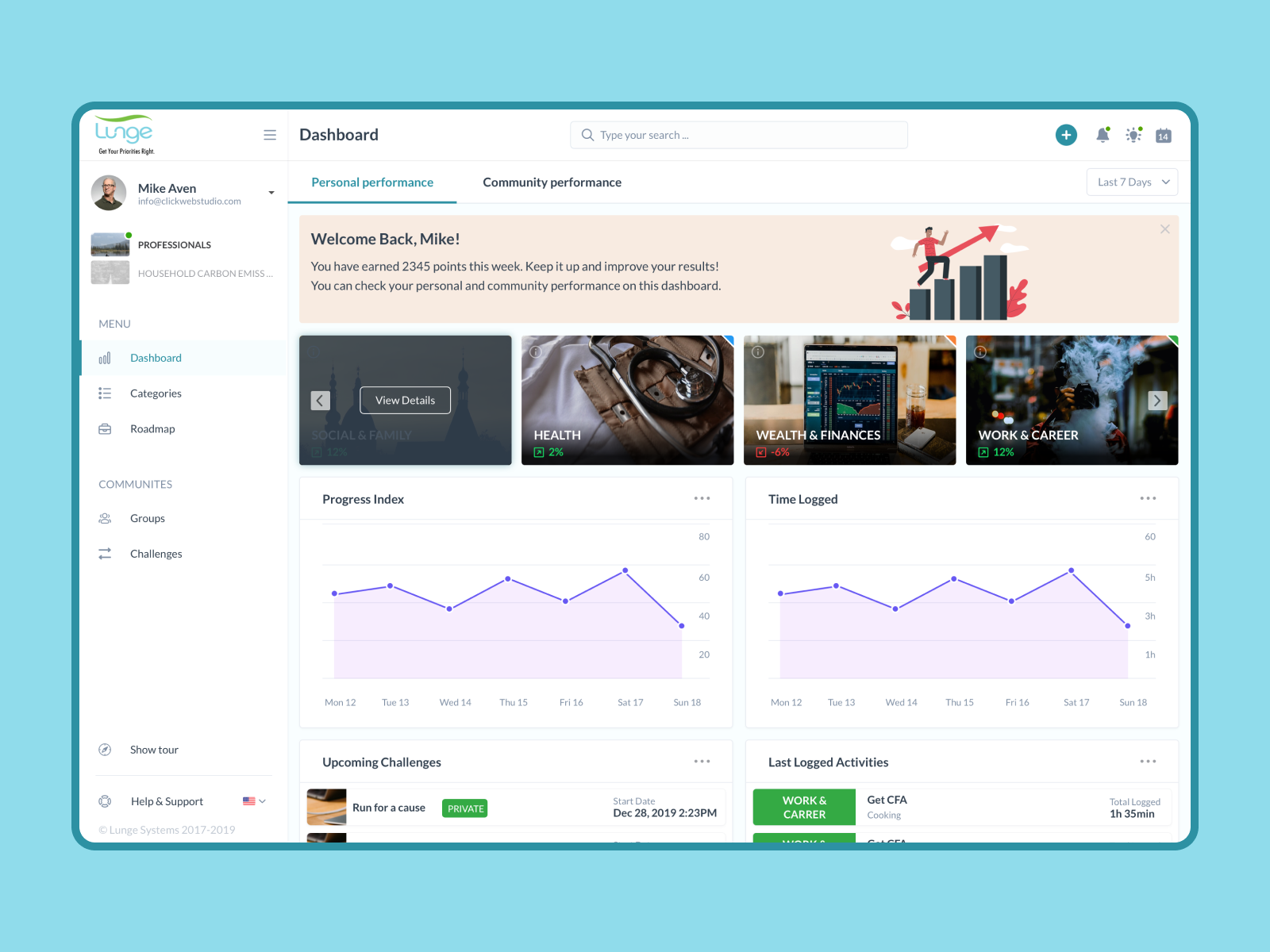Click the 12% Work & Career change indicator
The height and width of the screenshot is (952, 1270).
[996, 452]
